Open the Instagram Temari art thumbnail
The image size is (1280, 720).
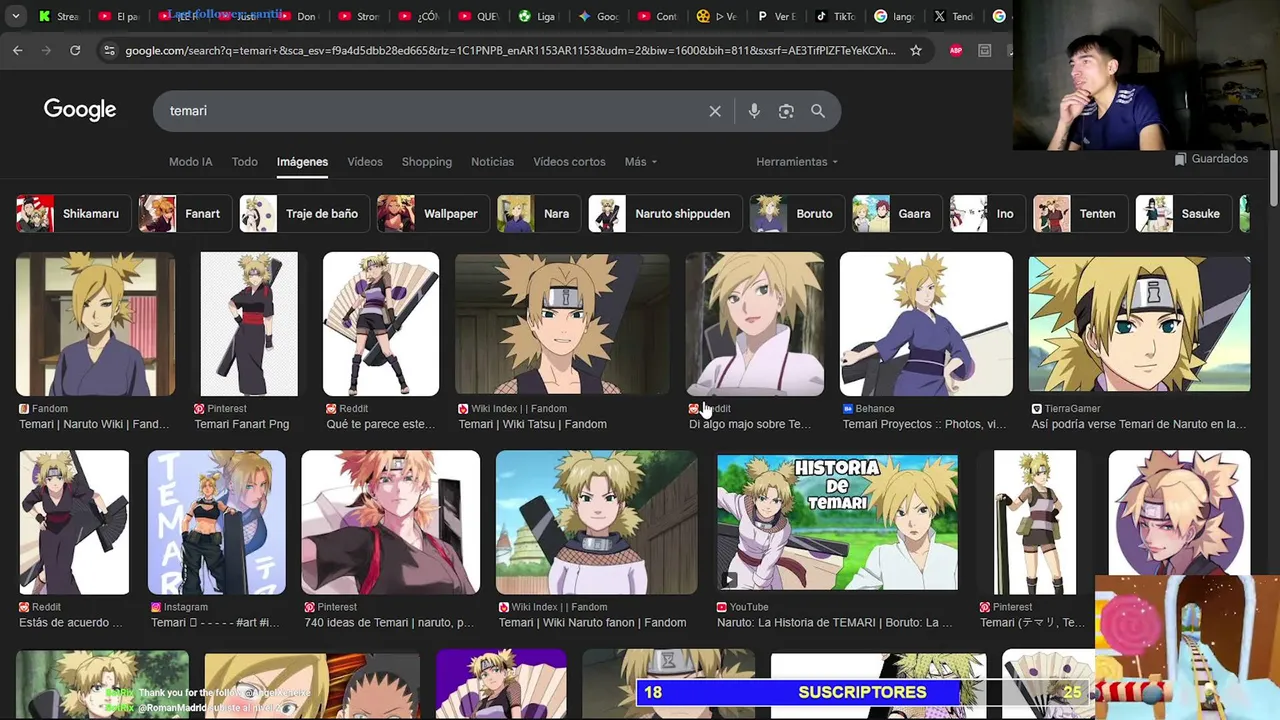217,522
